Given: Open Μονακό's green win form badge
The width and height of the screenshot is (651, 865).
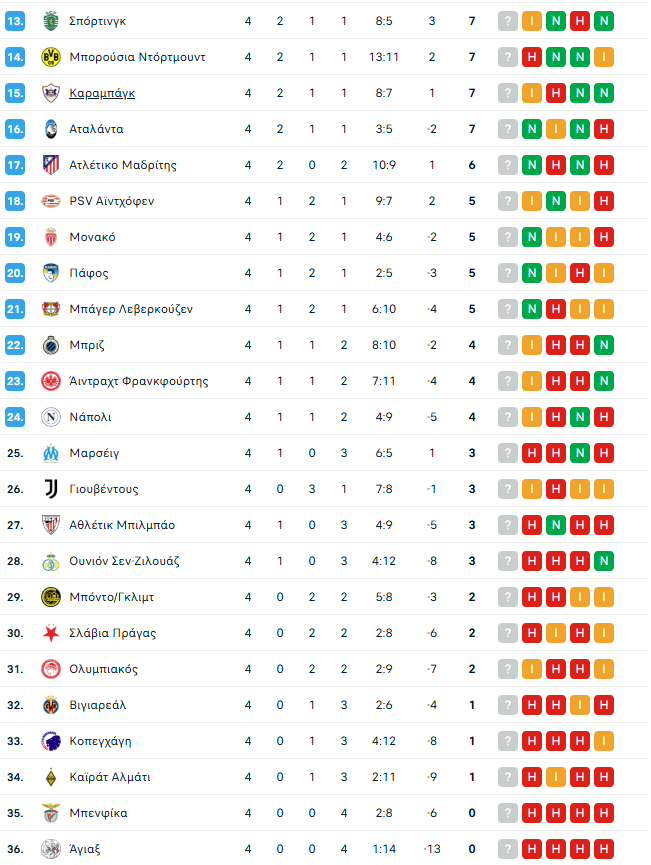Looking at the screenshot, I should coord(531,237).
